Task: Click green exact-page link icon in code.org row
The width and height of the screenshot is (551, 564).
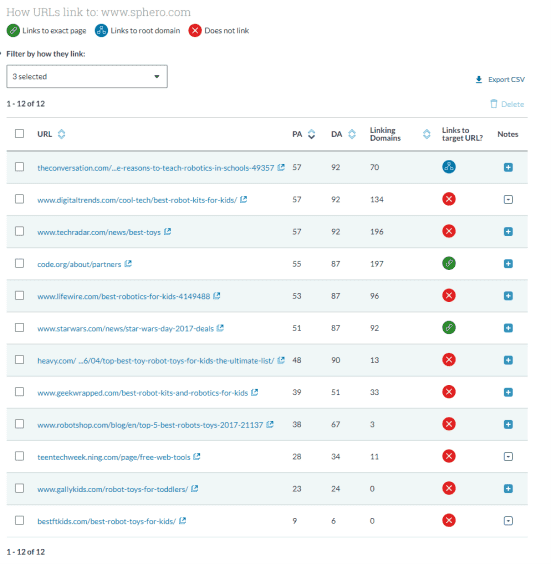Action: [448, 263]
